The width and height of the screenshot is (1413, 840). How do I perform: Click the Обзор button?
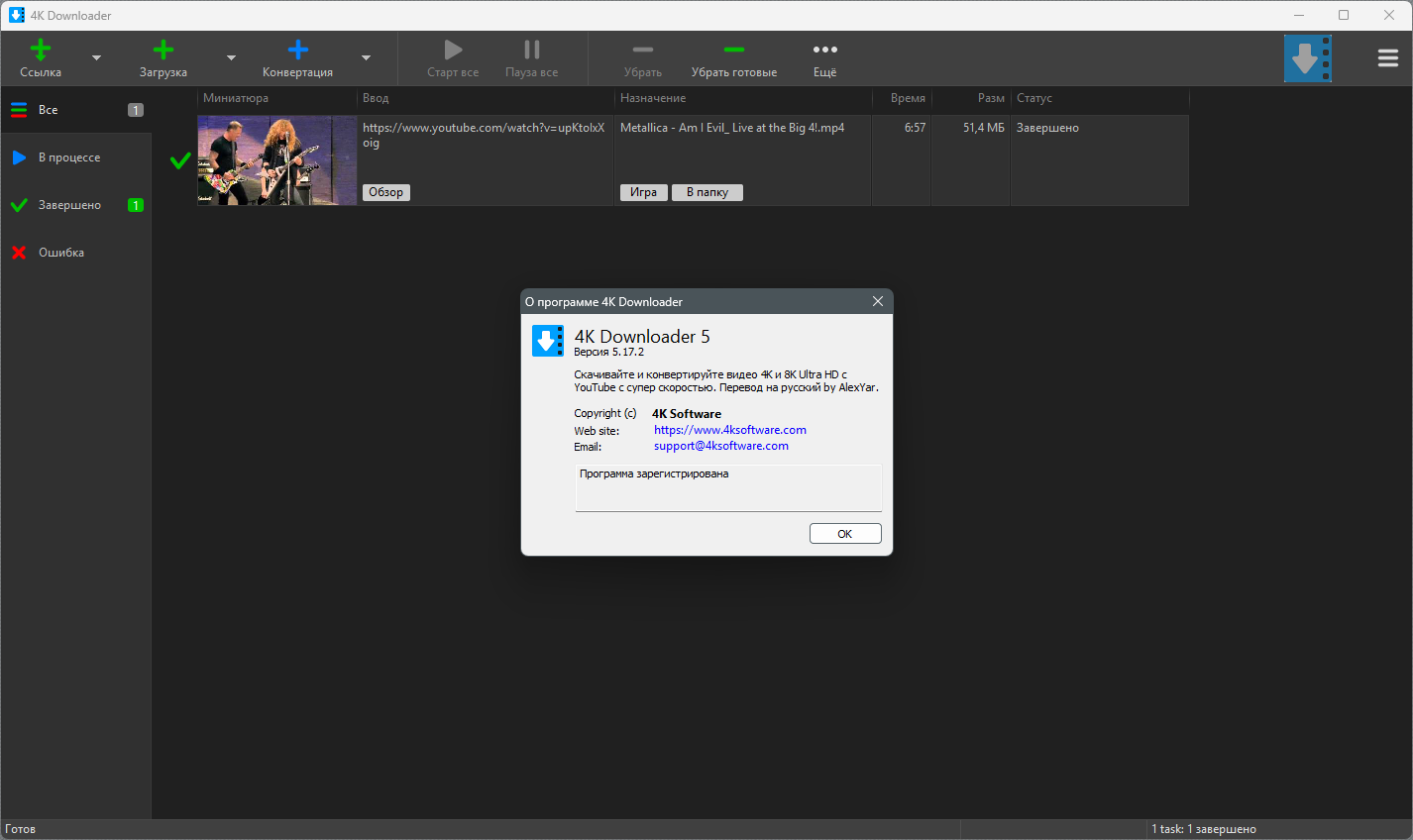386,192
